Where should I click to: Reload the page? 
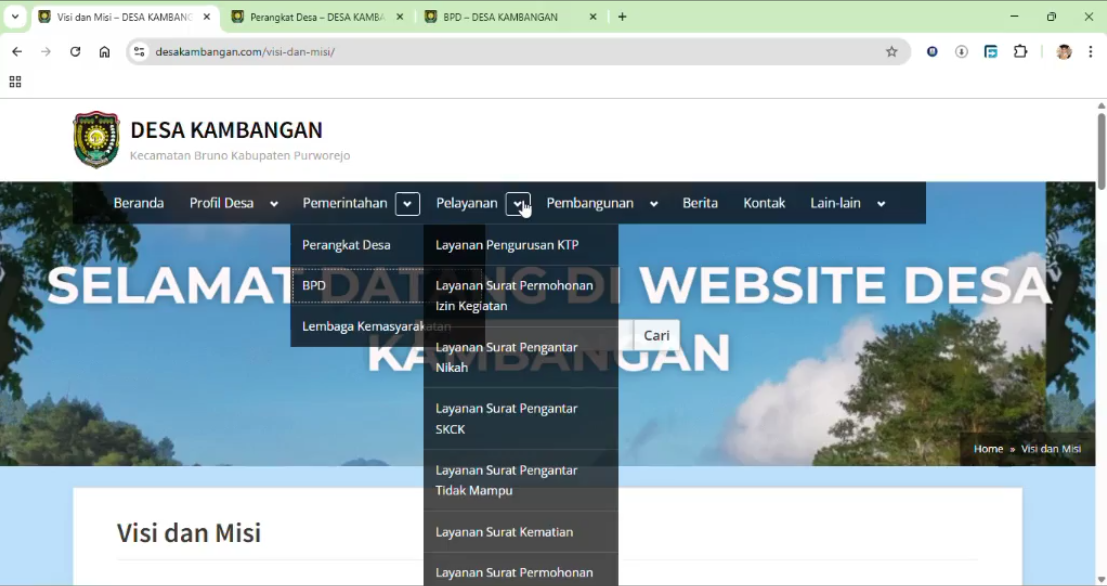75,52
